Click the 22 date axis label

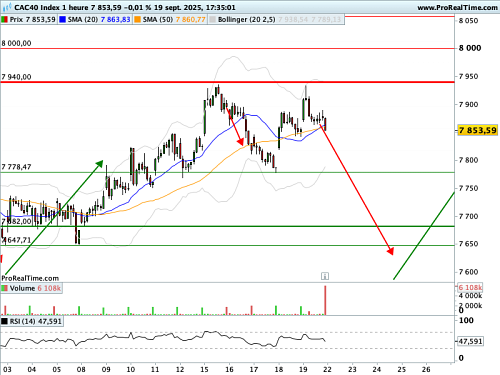pos(327,369)
